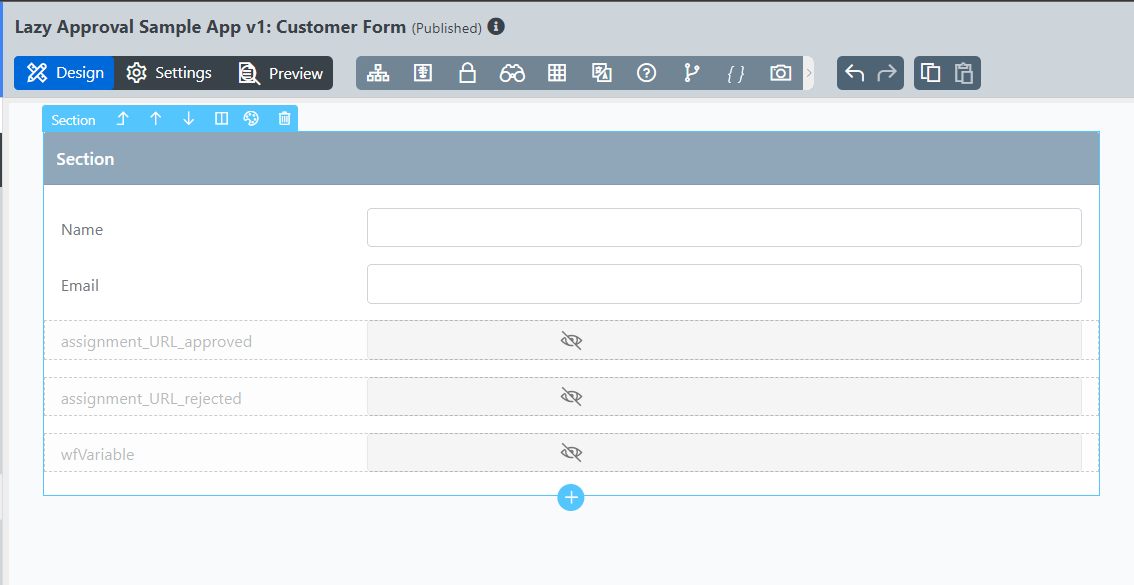Toggle visibility of wfVariable field
The height and width of the screenshot is (585, 1134).
coord(571,453)
